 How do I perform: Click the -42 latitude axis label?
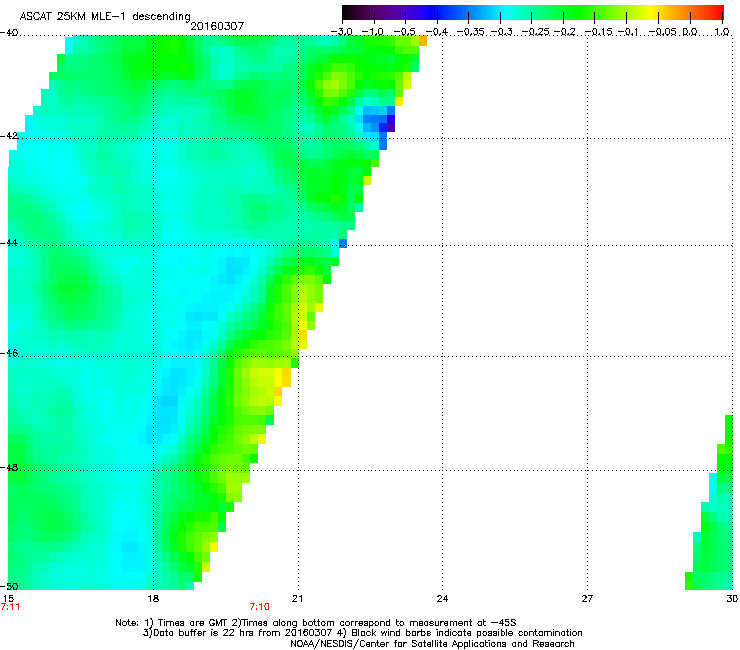click(9, 136)
